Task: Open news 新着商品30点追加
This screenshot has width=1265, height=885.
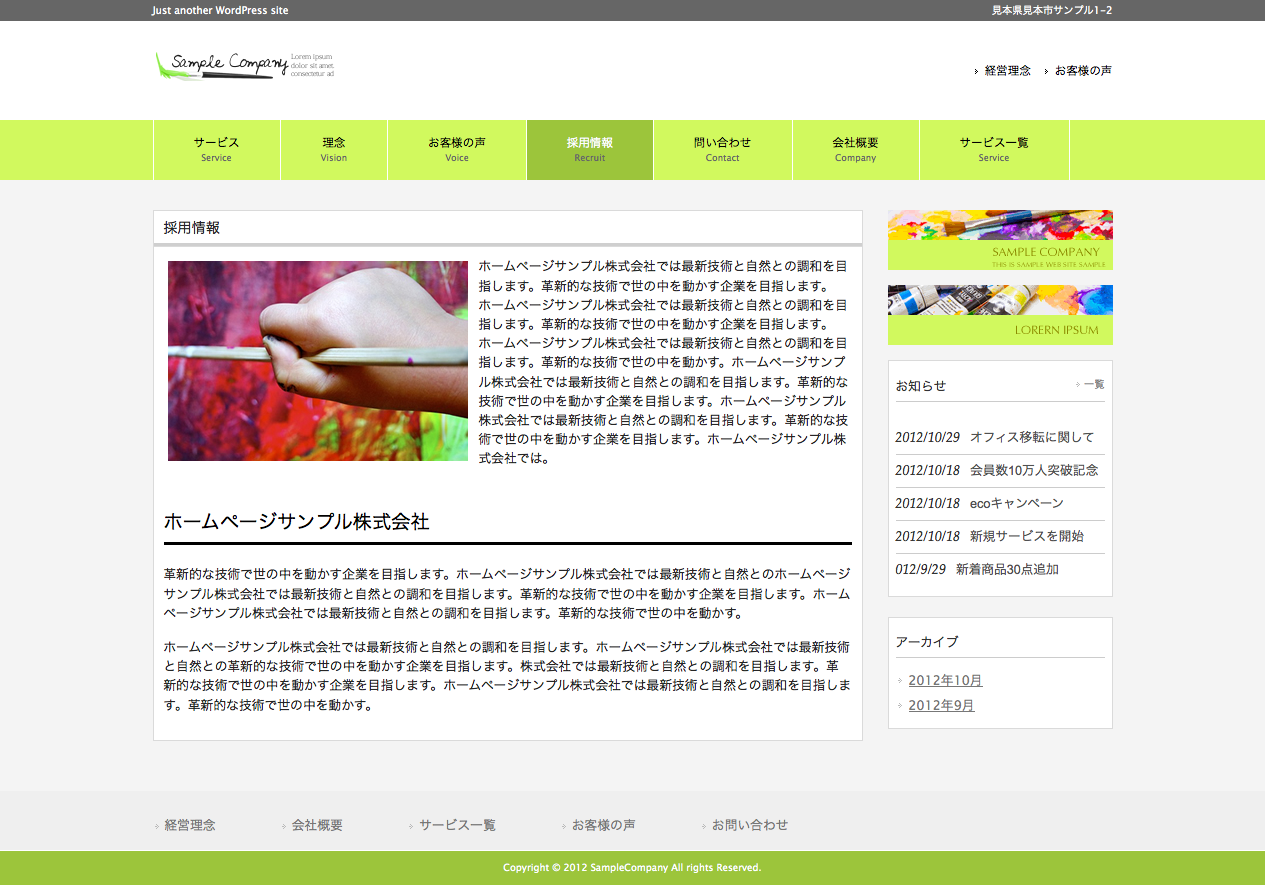Action: coord(1007,569)
